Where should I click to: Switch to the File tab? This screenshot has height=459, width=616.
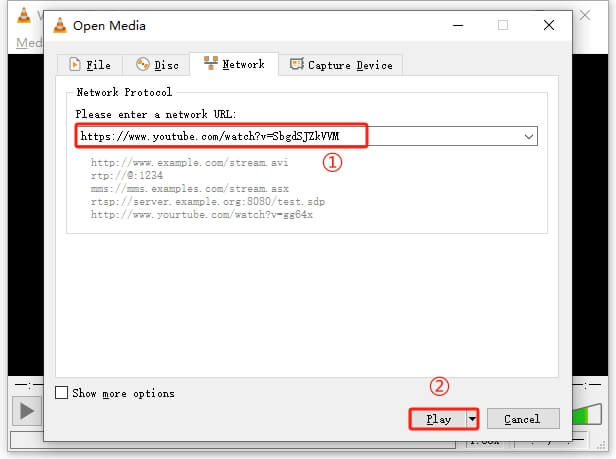tap(90, 64)
